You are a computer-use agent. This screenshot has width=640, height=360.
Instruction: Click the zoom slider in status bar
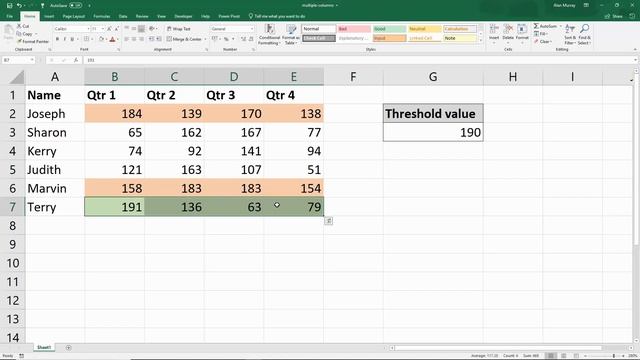(604, 356)
